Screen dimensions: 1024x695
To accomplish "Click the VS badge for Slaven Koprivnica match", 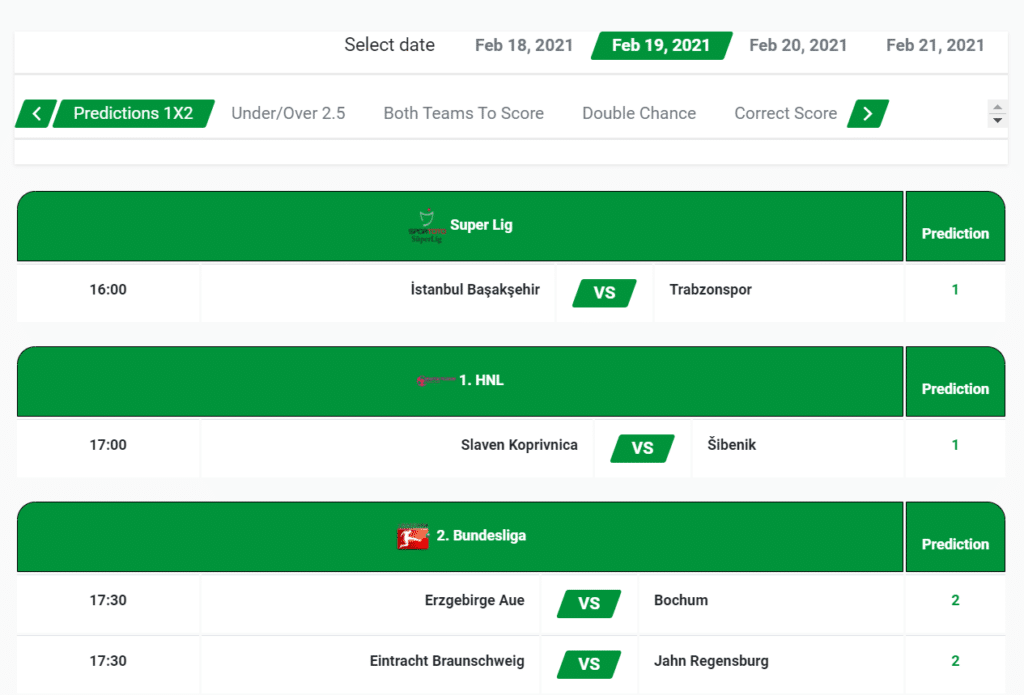I will point(644,448).
